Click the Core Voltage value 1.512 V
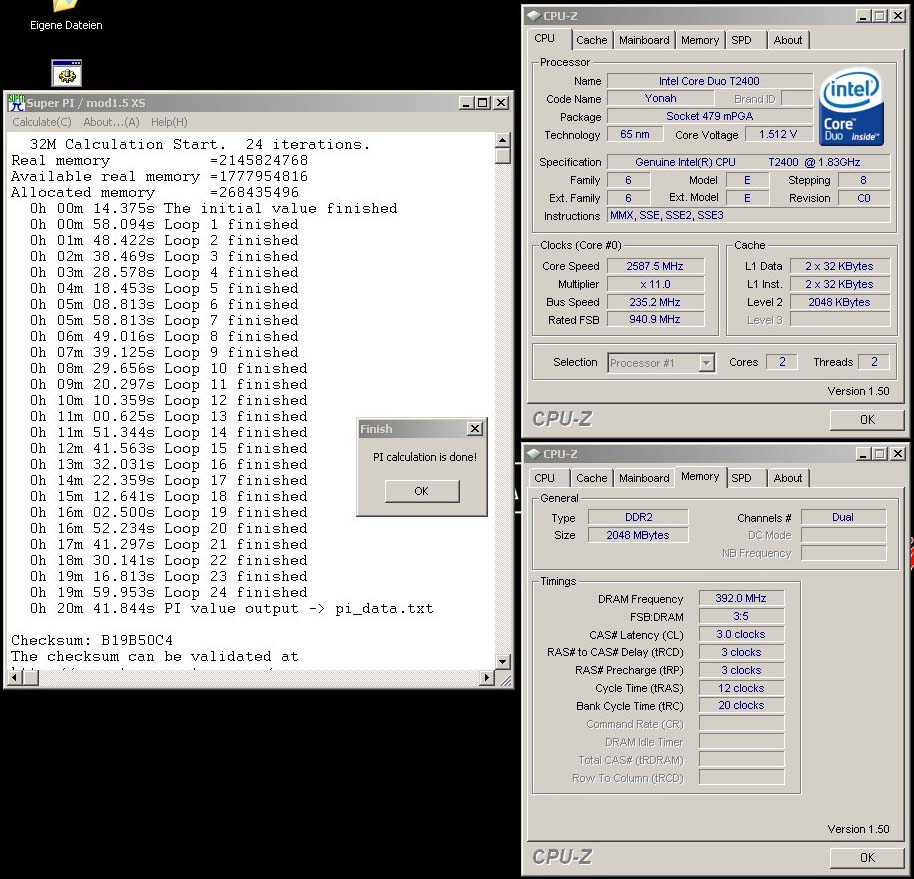Viewport: 914px width, 879px height. pos(778,135)
